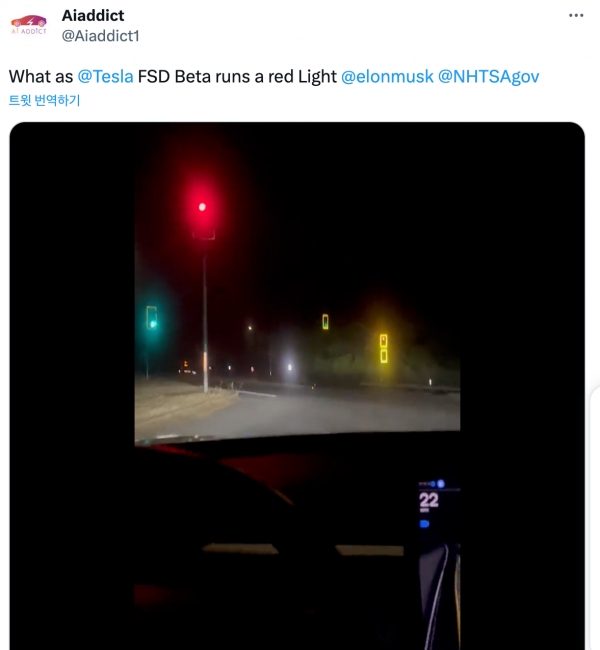Click the tweet text 'FSD Beta runs a red Light'
600x650 pixels.
coord(237,77)
